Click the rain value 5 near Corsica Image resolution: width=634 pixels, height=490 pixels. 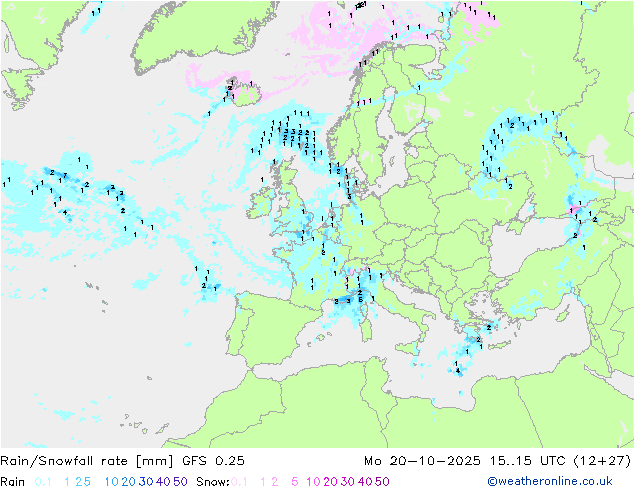click(361, 300)
